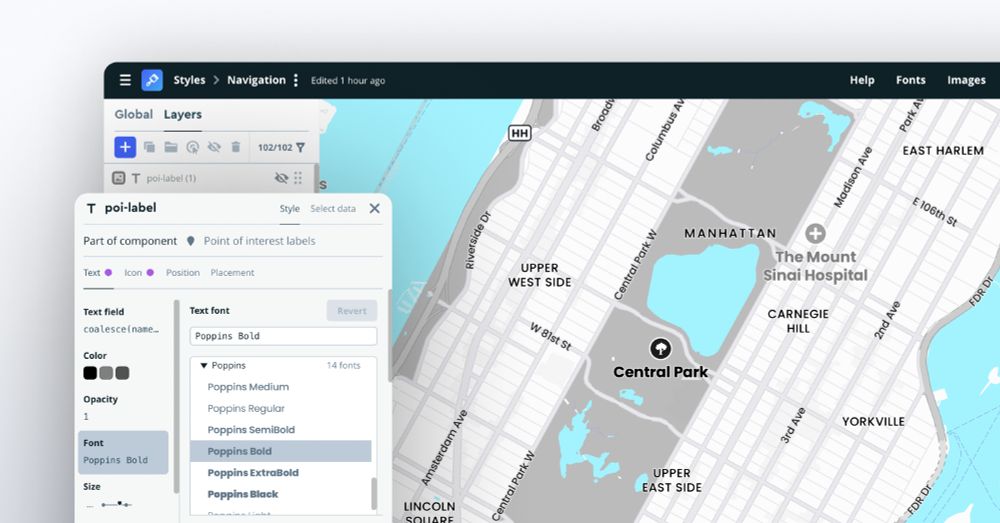
Task: Close the poi-label style panel
Action: pyautogui.click(x=374, y=209)
